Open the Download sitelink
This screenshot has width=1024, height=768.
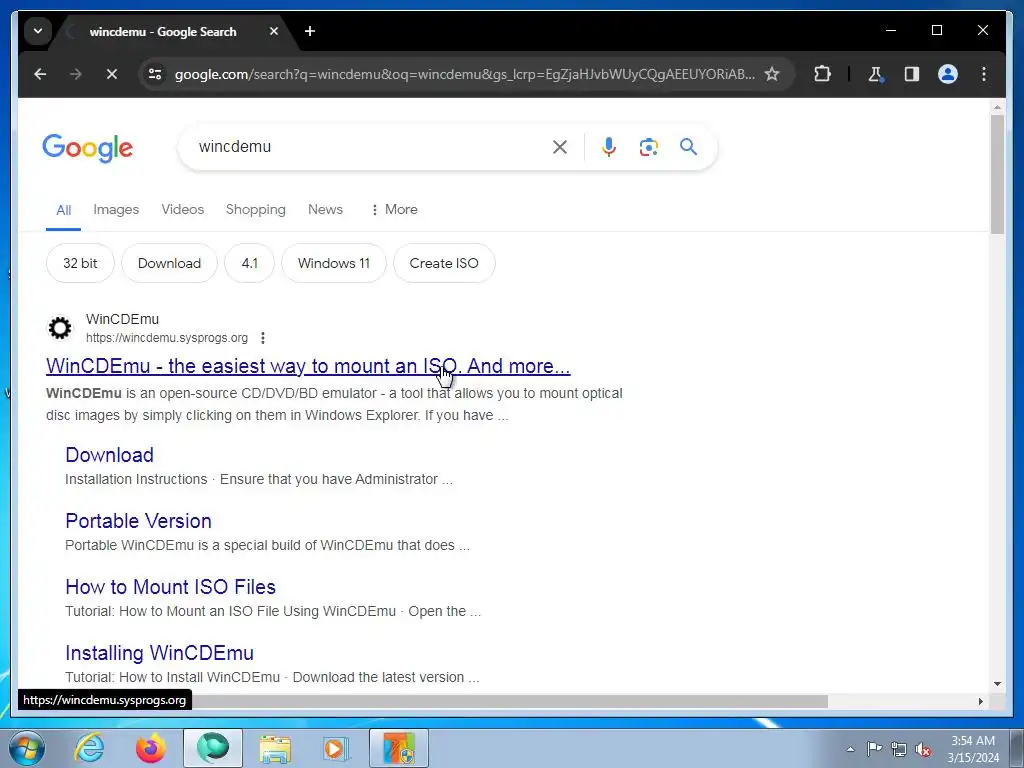pos(110,455)
